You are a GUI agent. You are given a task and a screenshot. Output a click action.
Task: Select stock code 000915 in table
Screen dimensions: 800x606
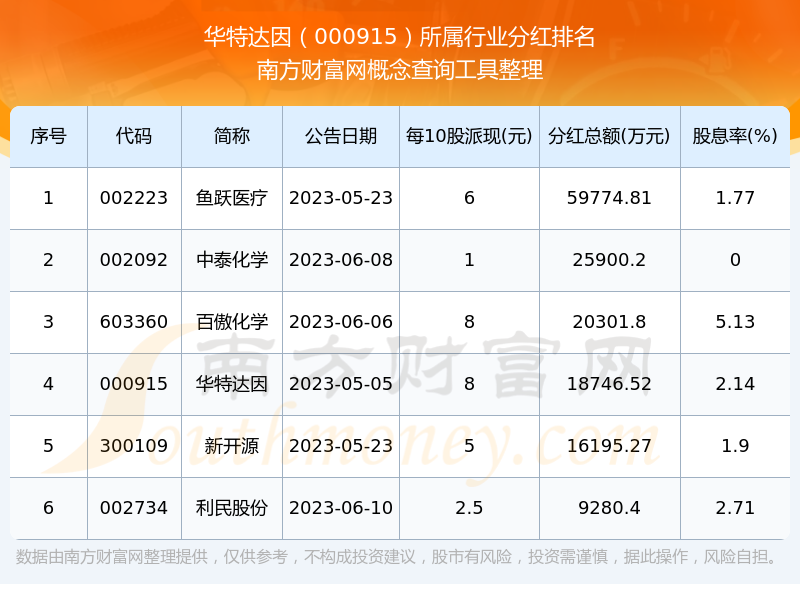[134, 384]
